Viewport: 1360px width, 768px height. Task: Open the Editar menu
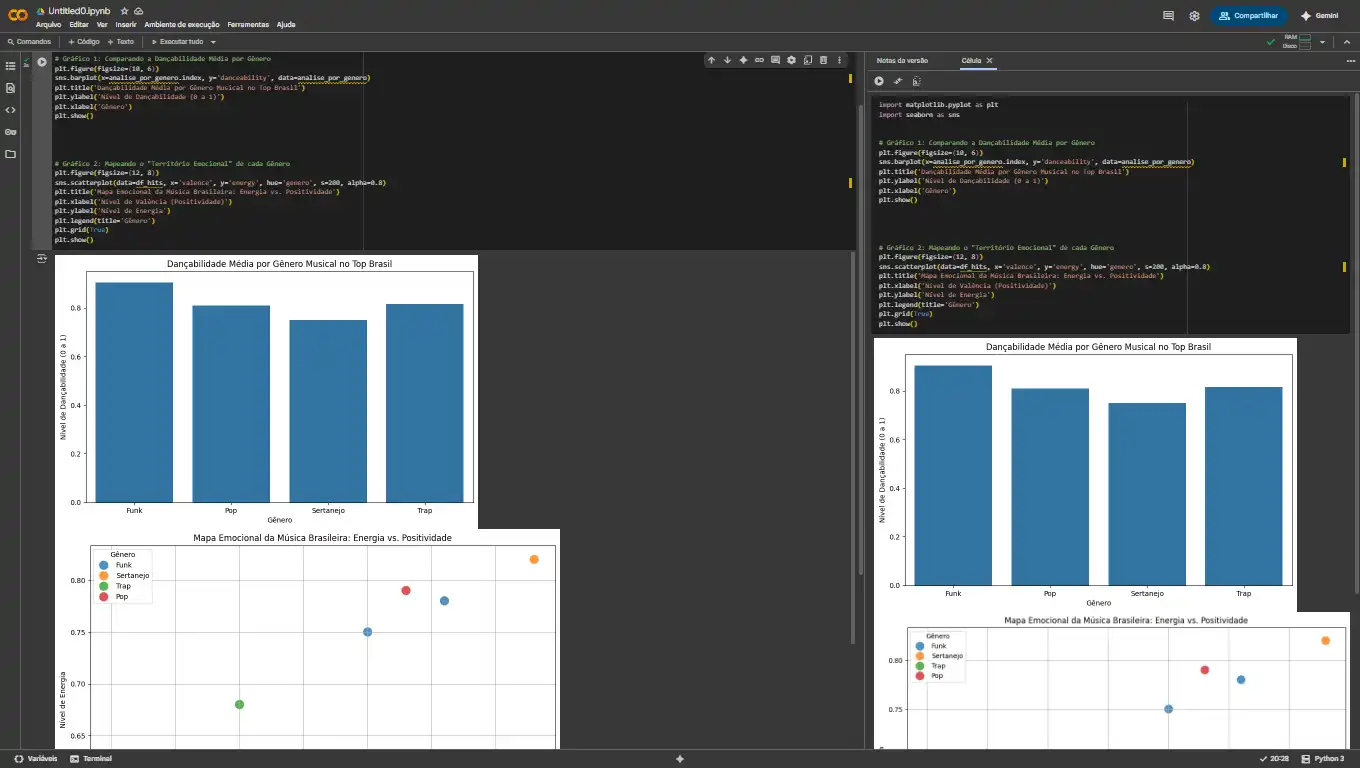pos(79,24)
